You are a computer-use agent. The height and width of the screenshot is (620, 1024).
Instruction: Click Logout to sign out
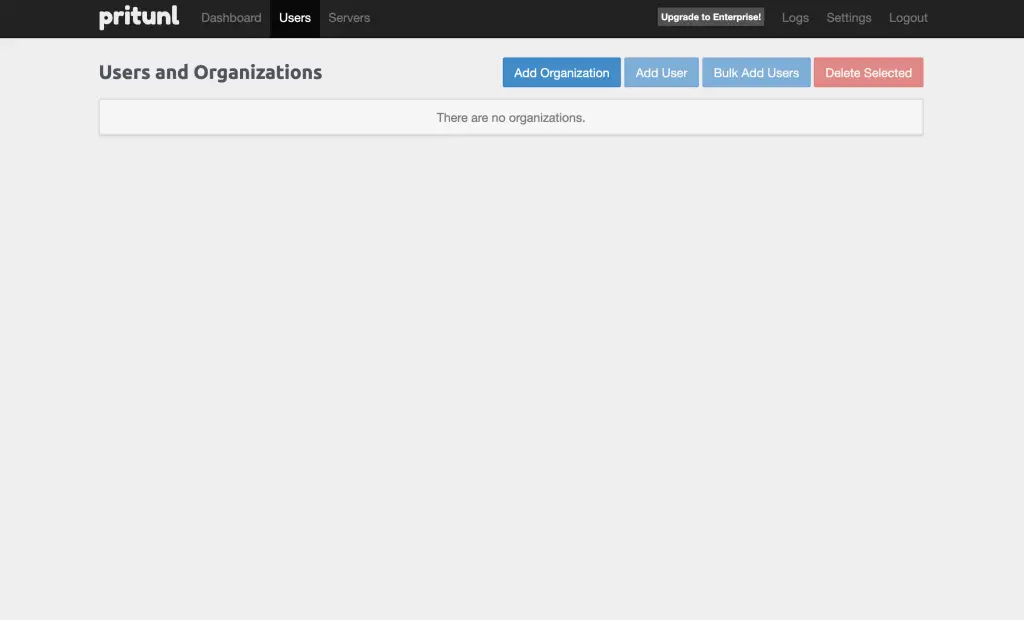[907, 17]
